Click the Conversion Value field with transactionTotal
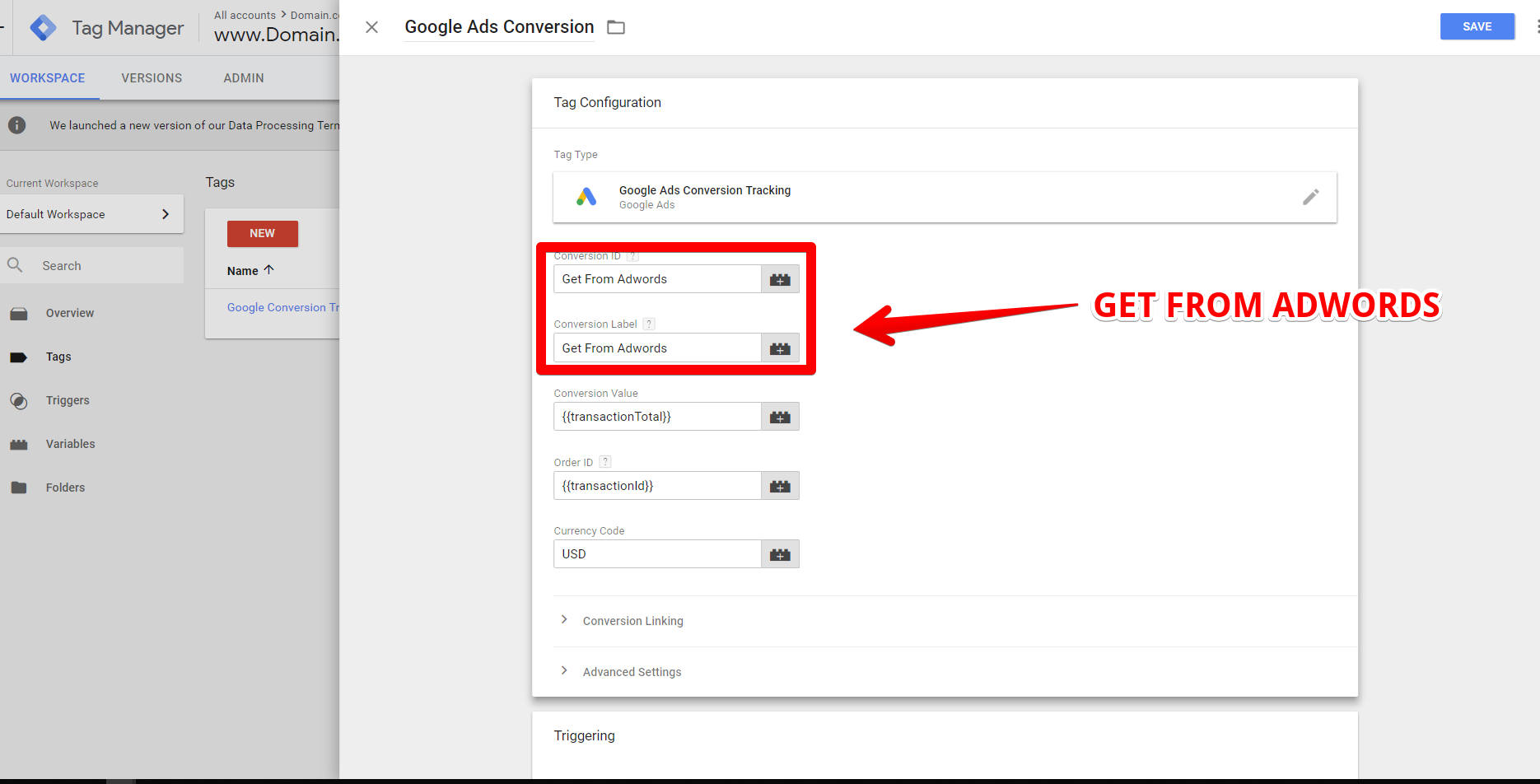 [x=657, y=417]
